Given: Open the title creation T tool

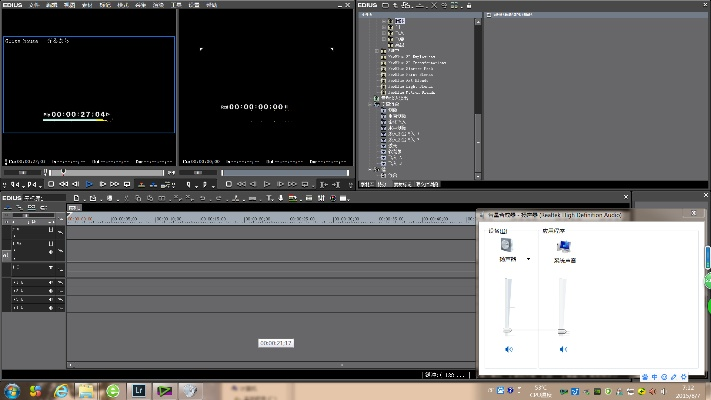Looking at the screenshot, I should [x=269, y=198].
